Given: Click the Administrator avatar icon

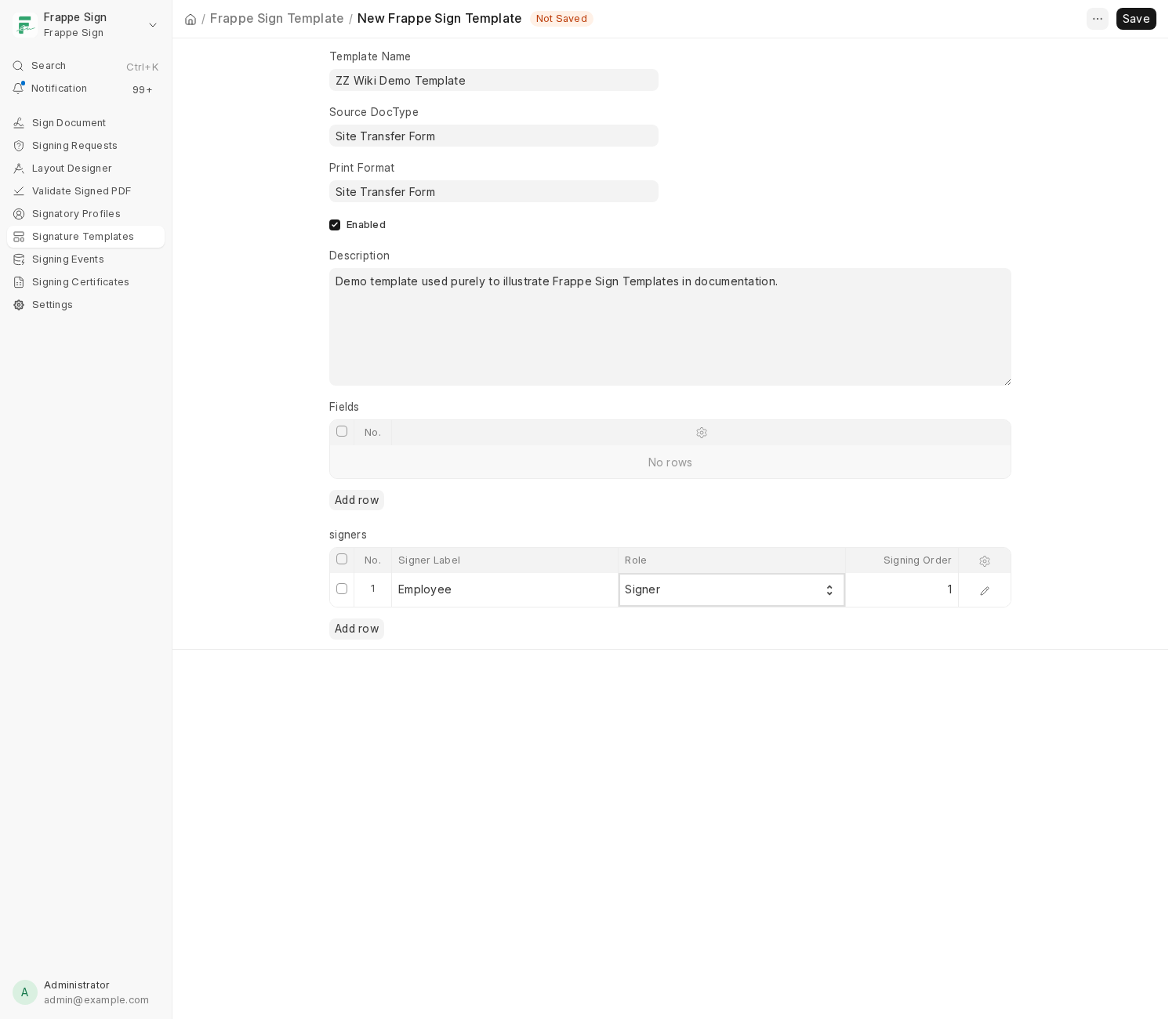Looking at the screenshot, I should (25, 992).
